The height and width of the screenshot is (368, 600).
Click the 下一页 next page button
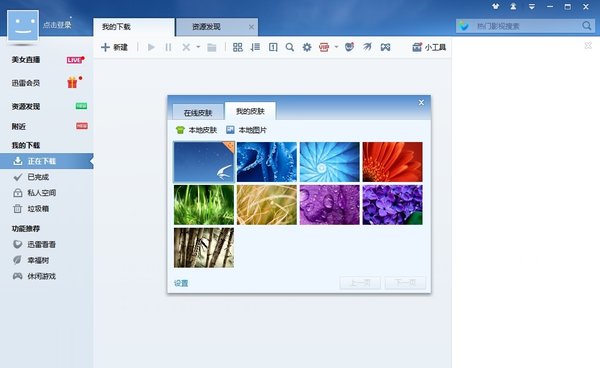(405, 283)
